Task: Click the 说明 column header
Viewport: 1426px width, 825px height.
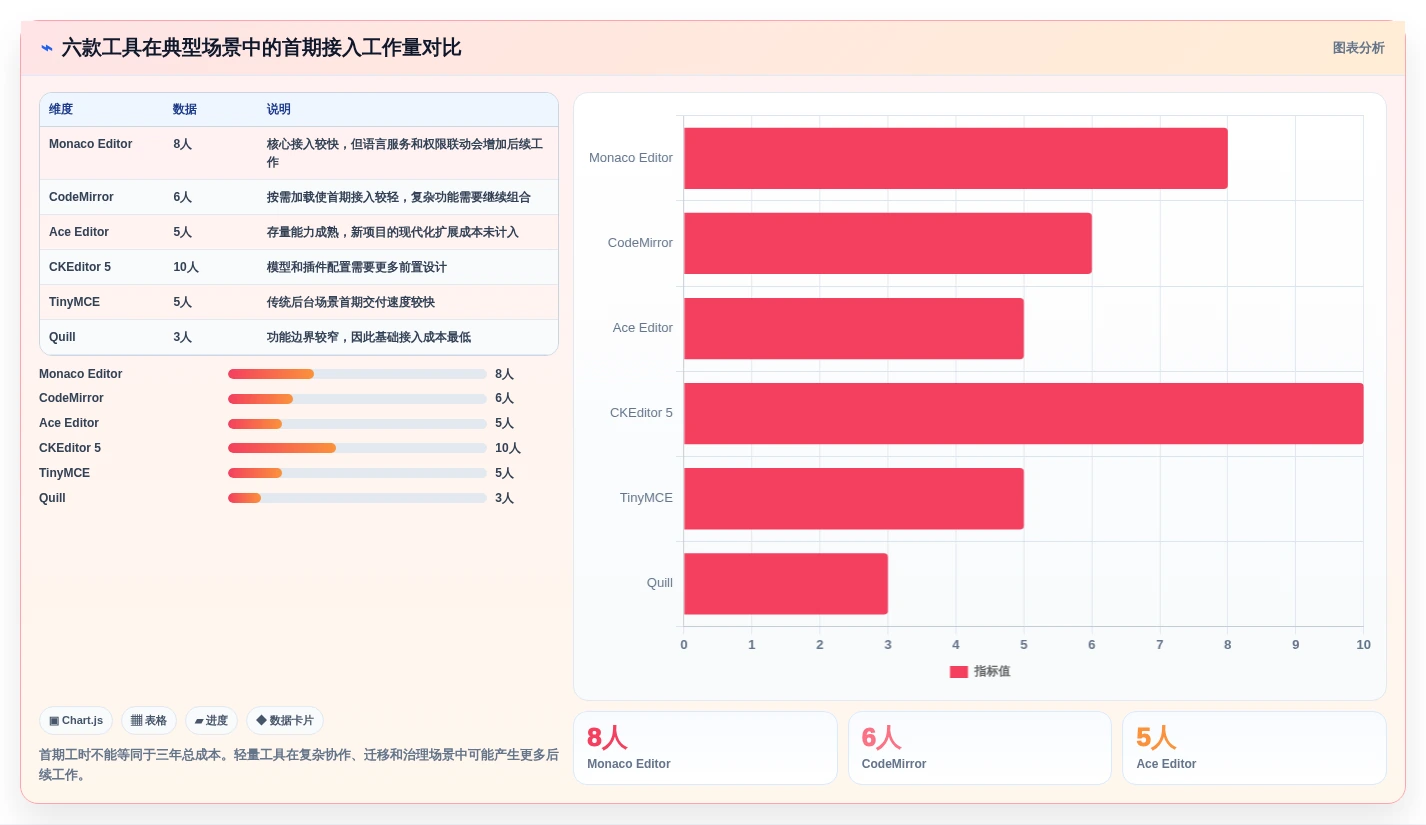Action: [279, 109]
